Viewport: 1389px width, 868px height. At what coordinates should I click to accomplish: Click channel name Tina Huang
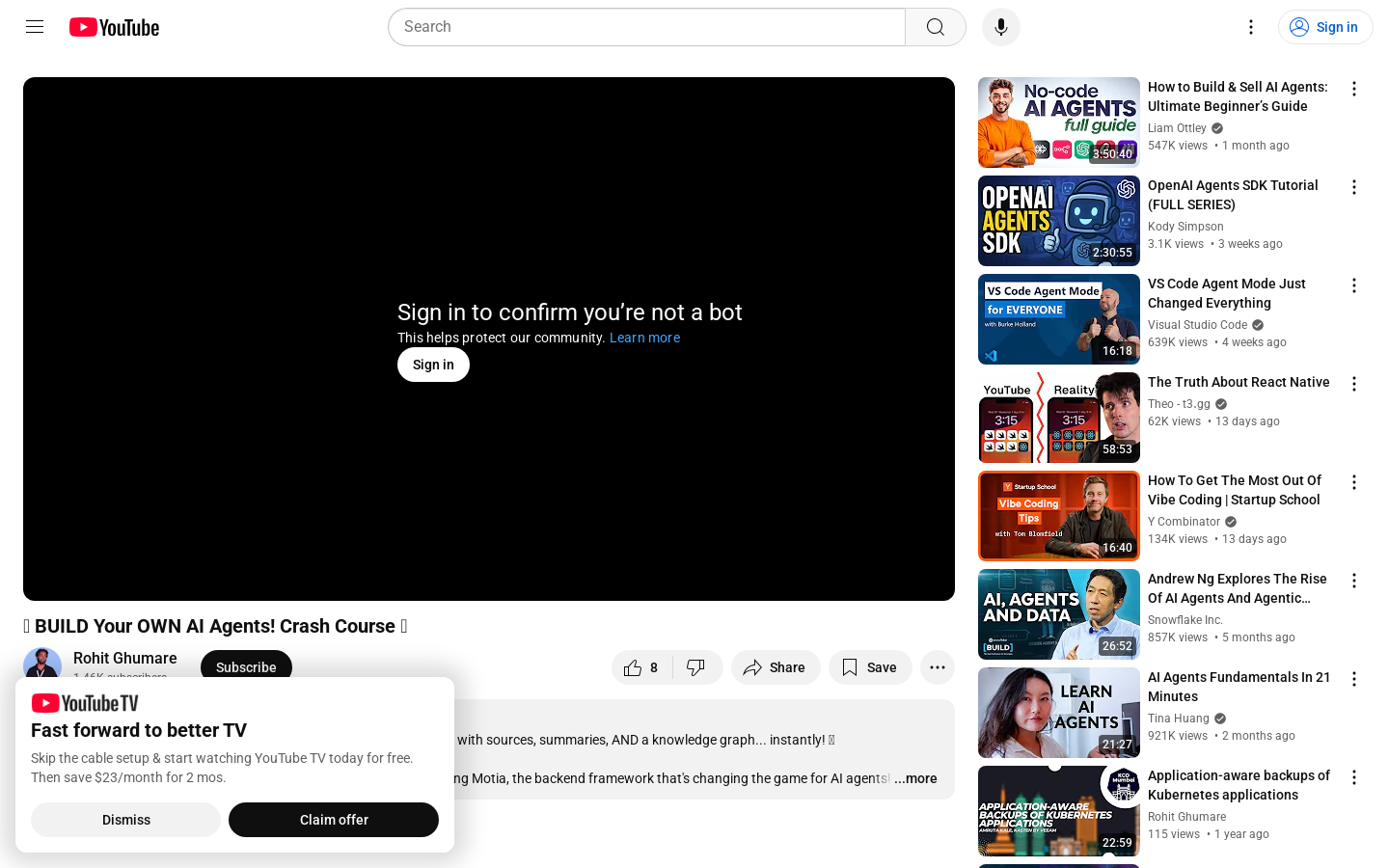(x=1178, y=719)
